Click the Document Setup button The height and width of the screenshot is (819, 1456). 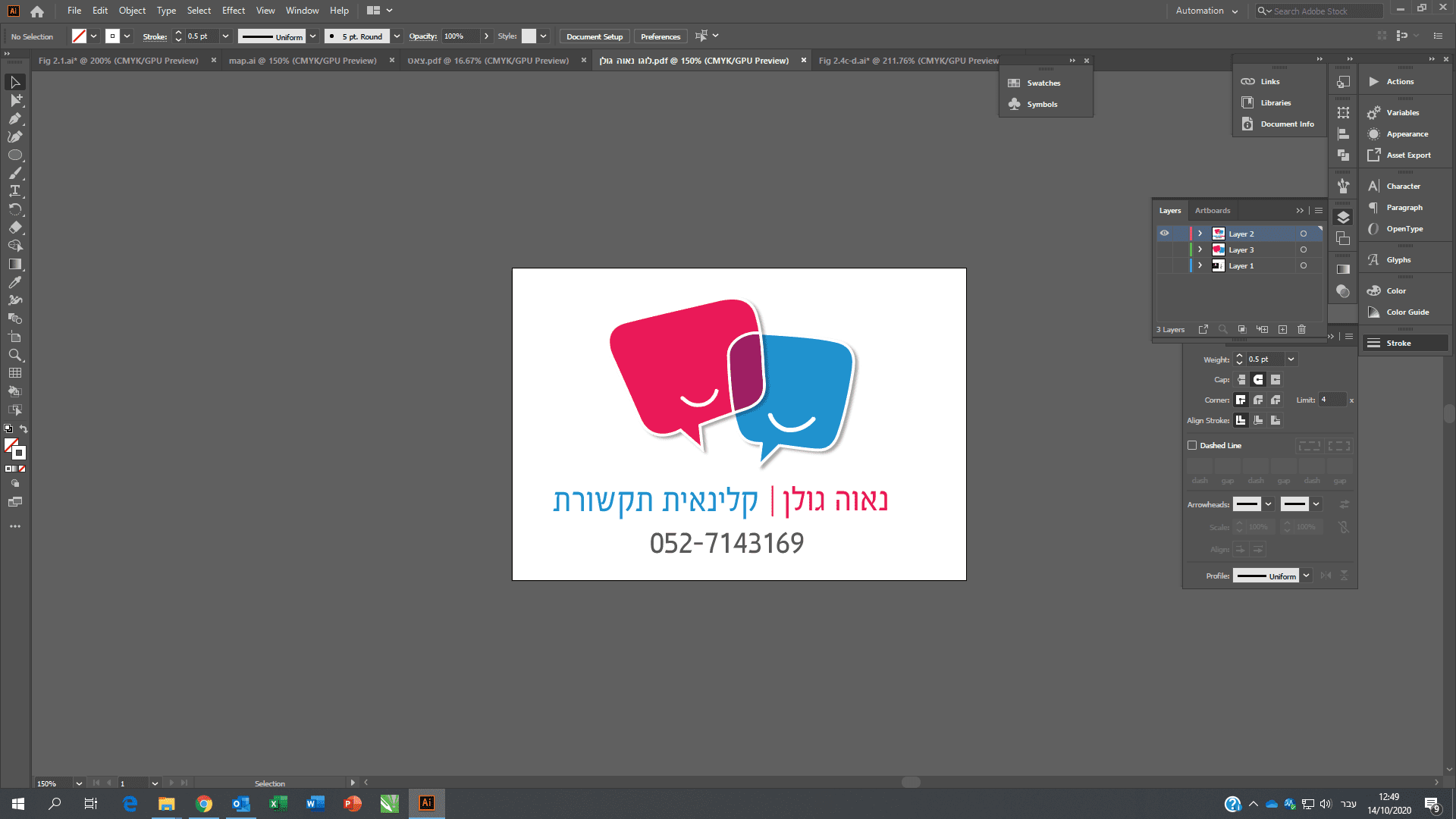594,36
